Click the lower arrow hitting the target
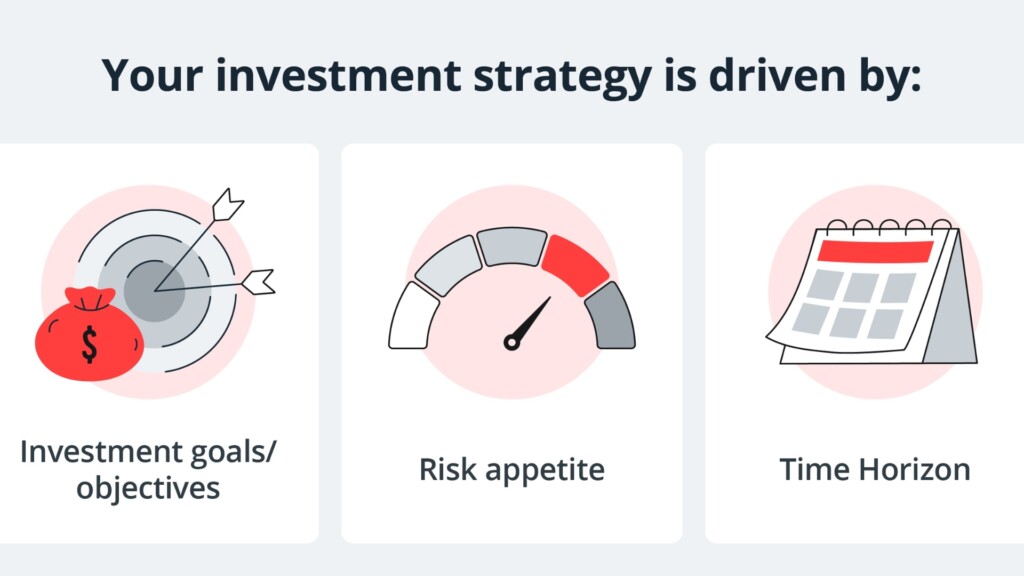This screenshot has width=1024, height=576. (216, 284)
